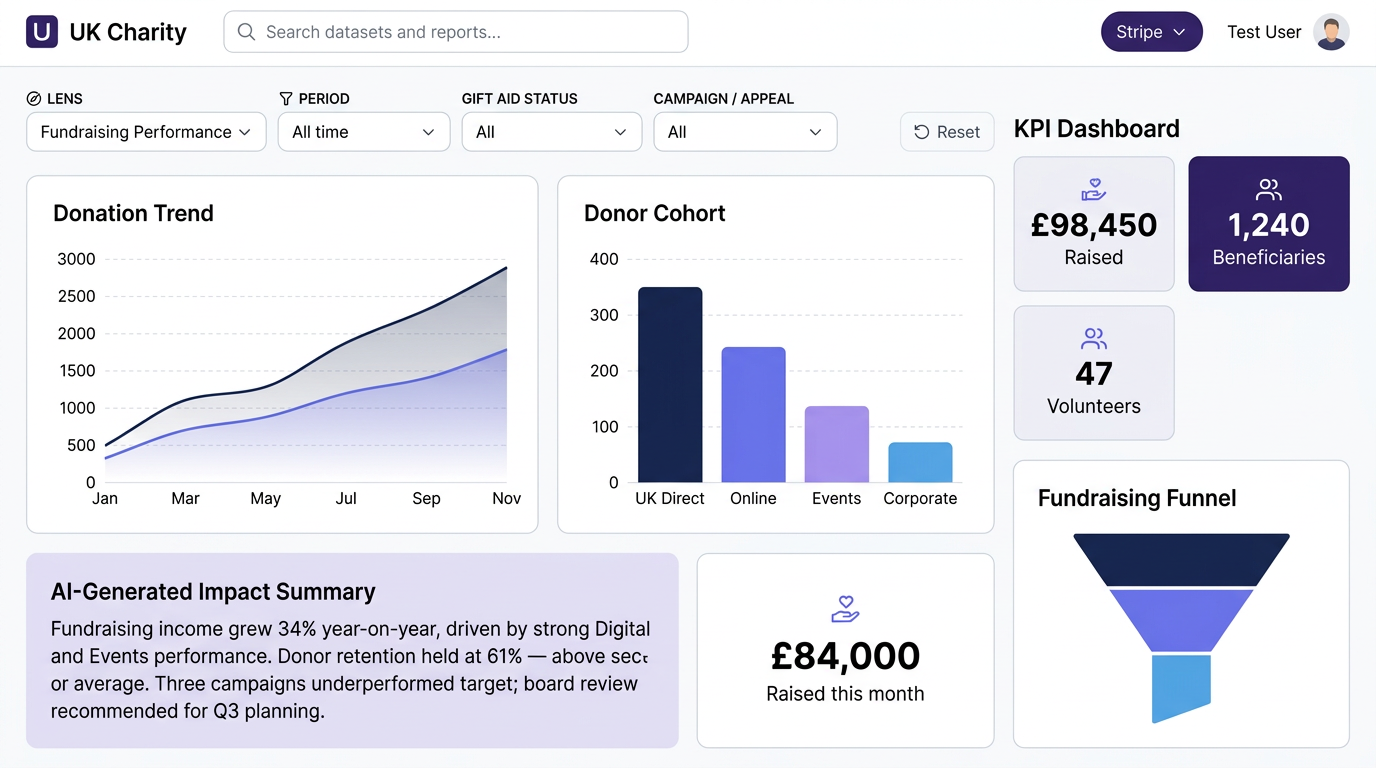Click the UK Charity logo icon
1376x768 pixels.
click(42, 32)
